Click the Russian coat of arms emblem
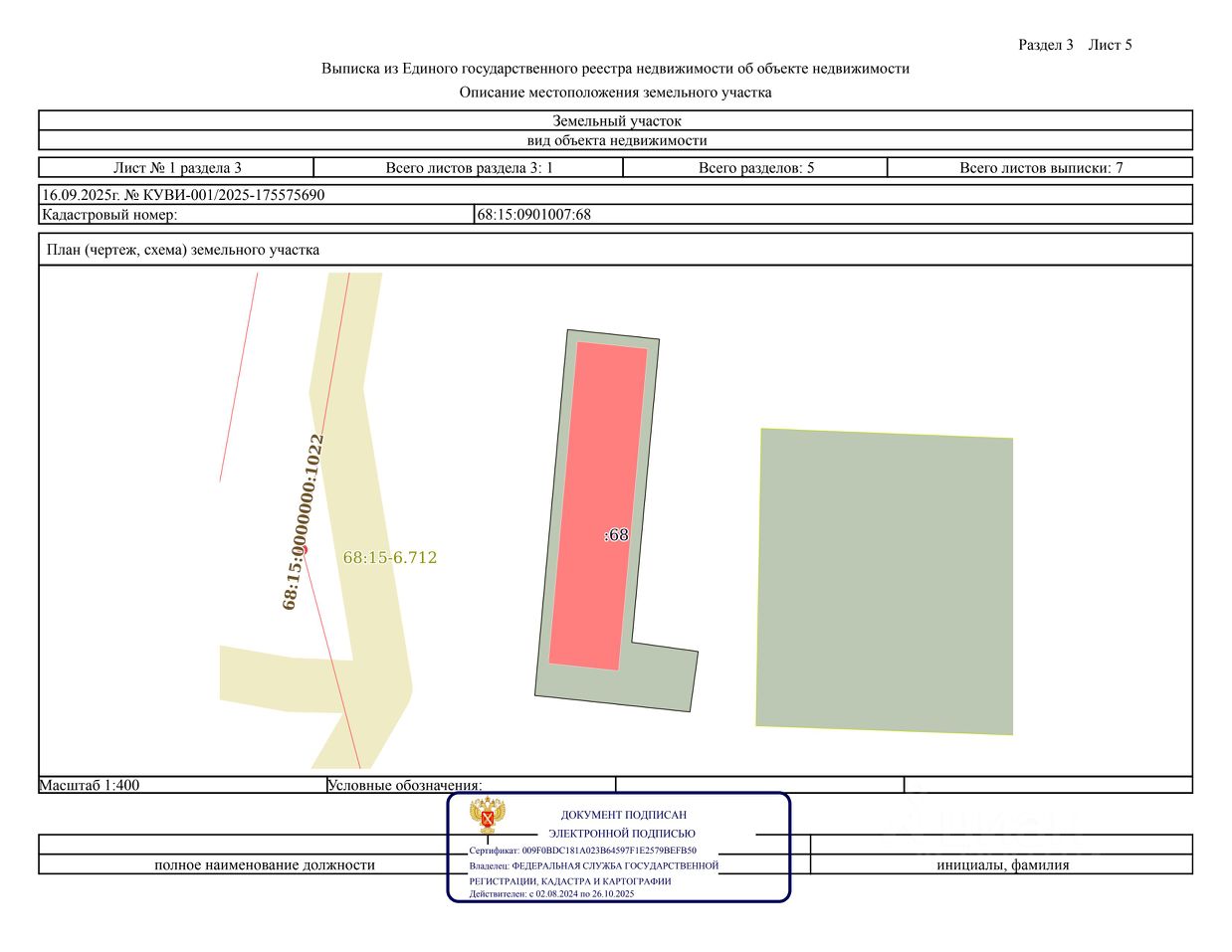 (x=488, y=815)
